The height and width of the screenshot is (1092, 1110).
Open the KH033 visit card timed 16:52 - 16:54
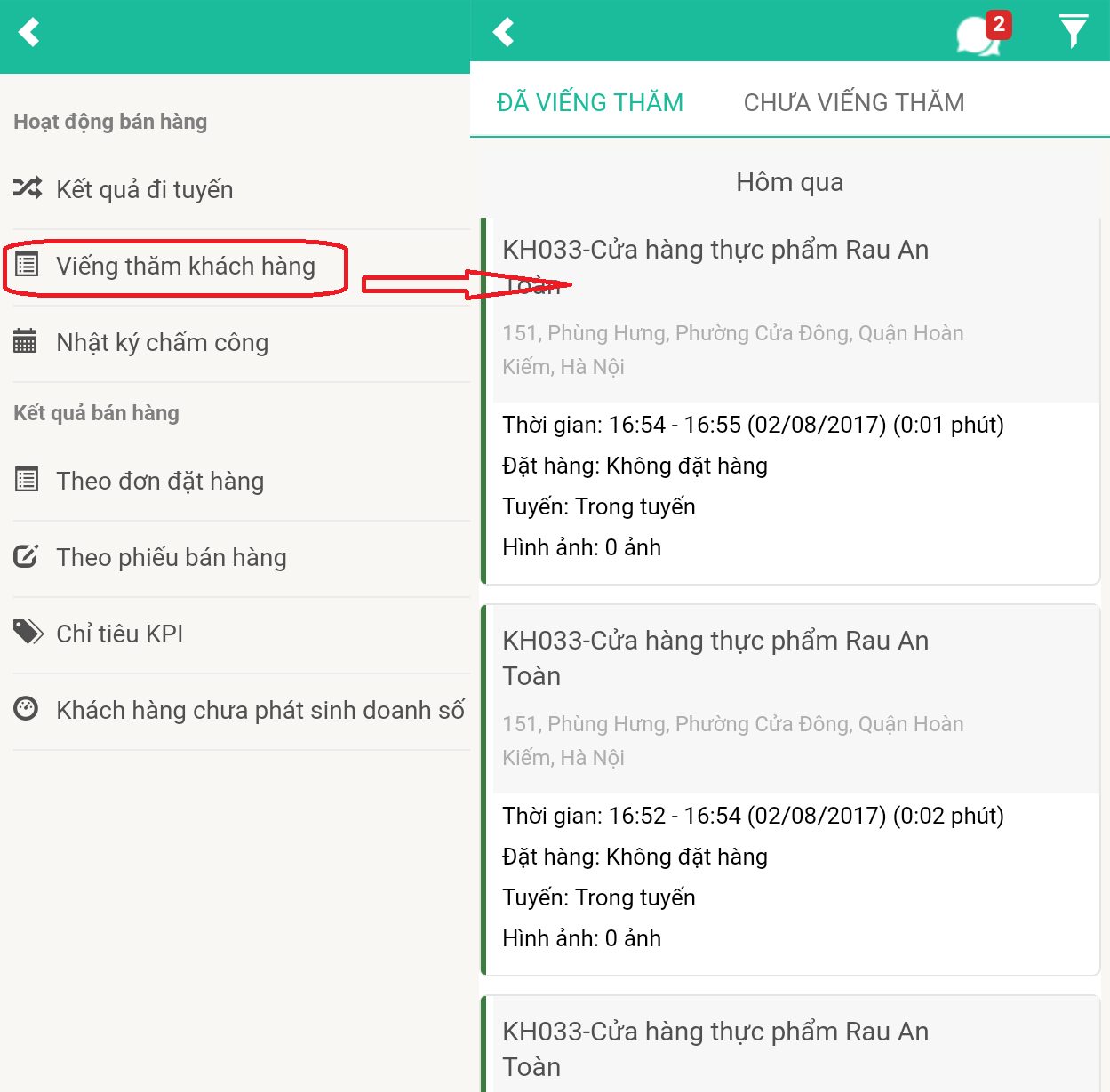(x=791, y=790)
